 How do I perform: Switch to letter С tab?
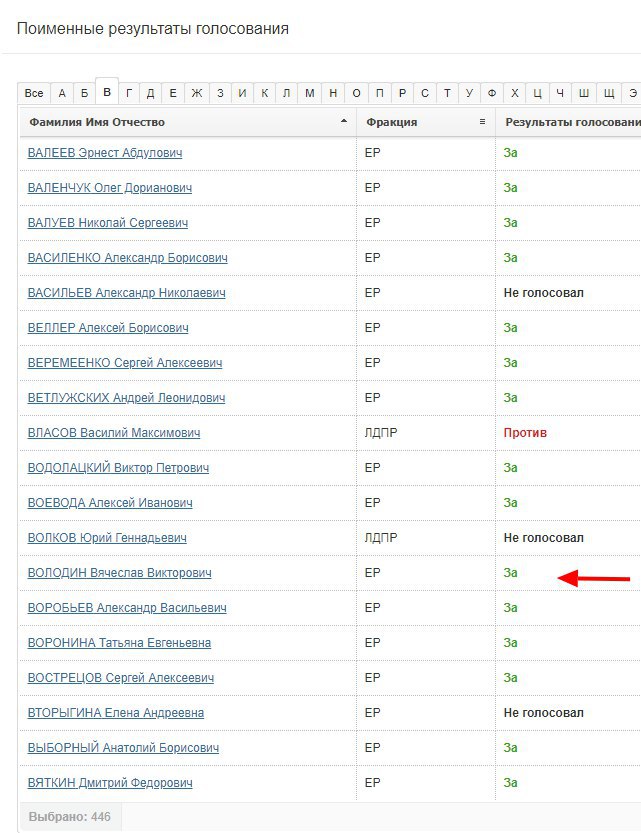click(425, 93)
